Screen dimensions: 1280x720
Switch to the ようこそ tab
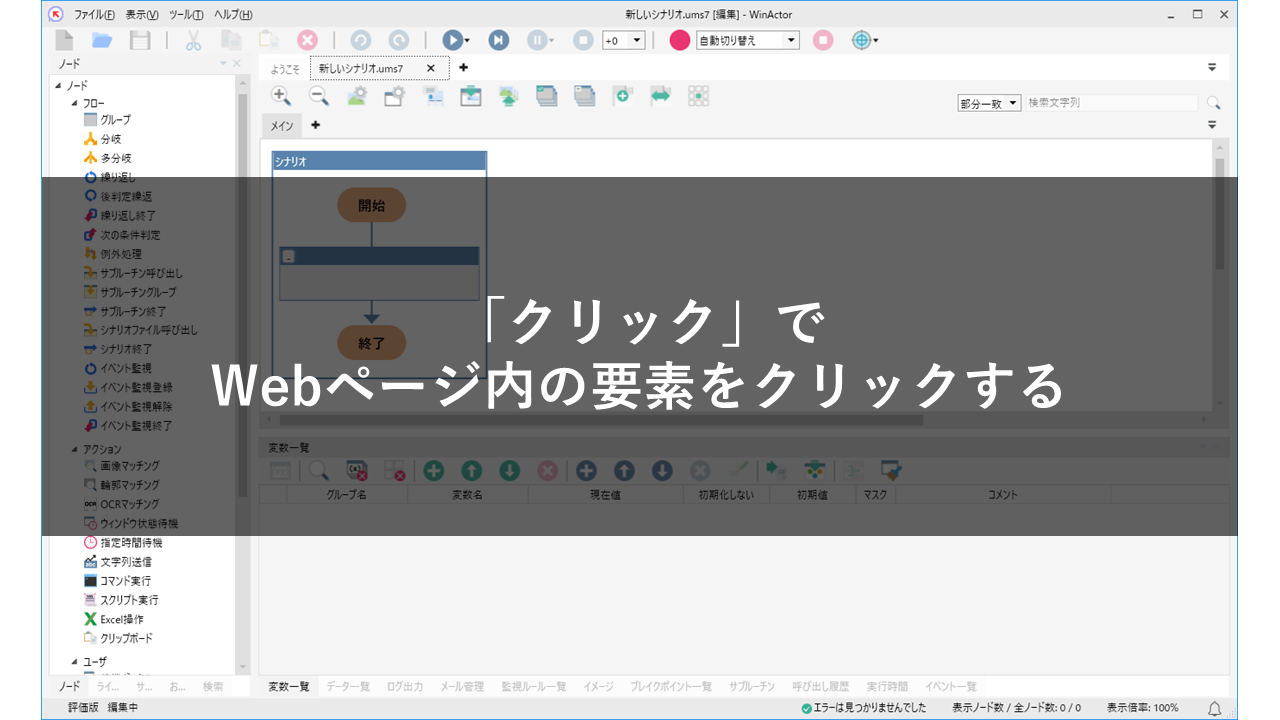coord(285,68)
